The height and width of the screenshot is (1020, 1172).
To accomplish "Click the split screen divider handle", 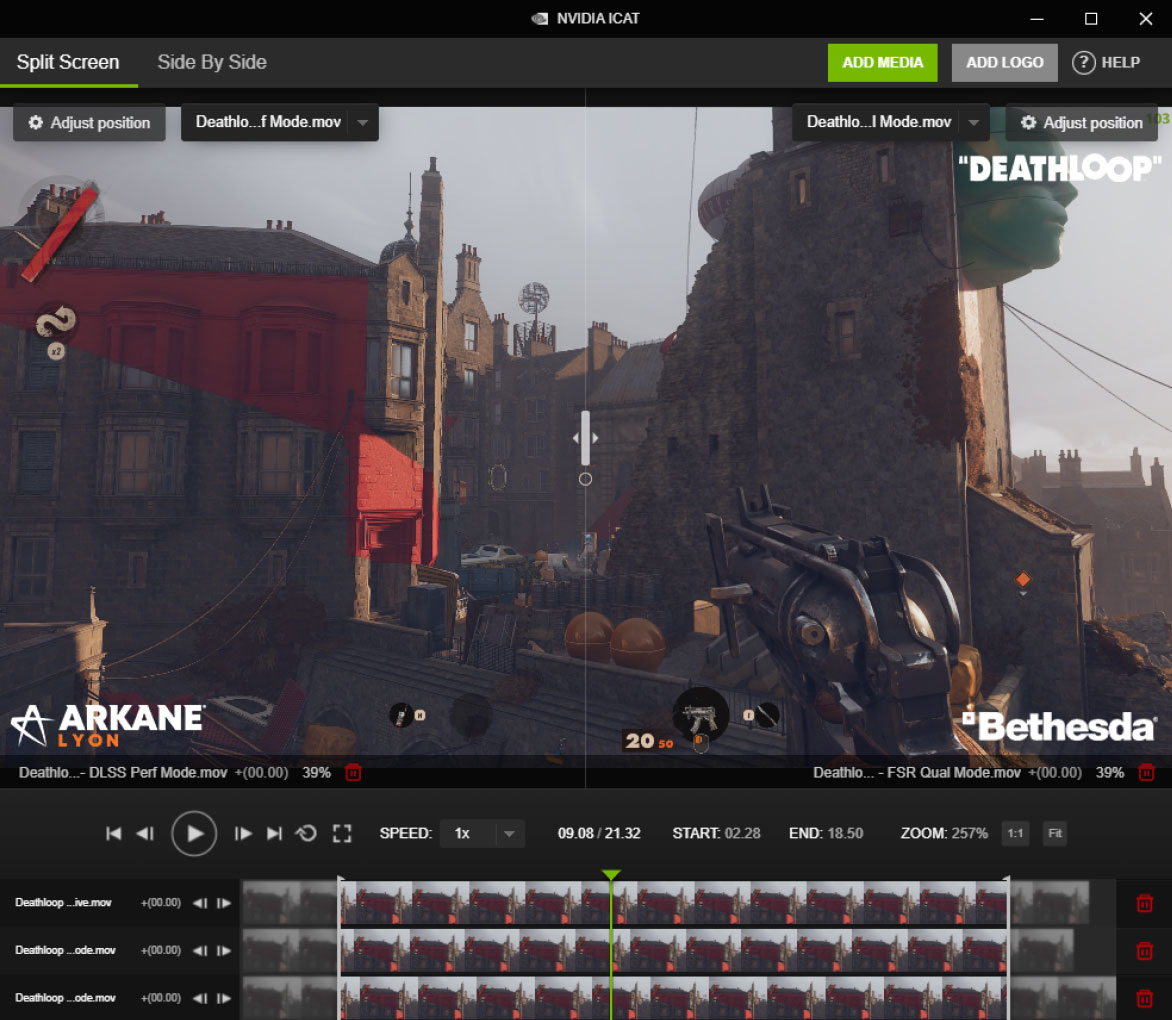I will [585, 438].
